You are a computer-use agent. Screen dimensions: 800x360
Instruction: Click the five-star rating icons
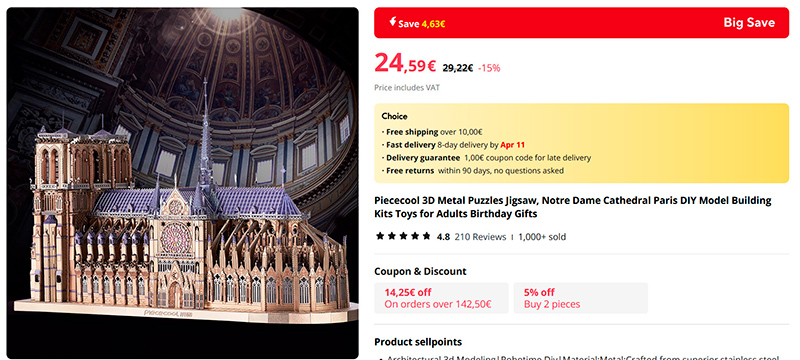403,236
